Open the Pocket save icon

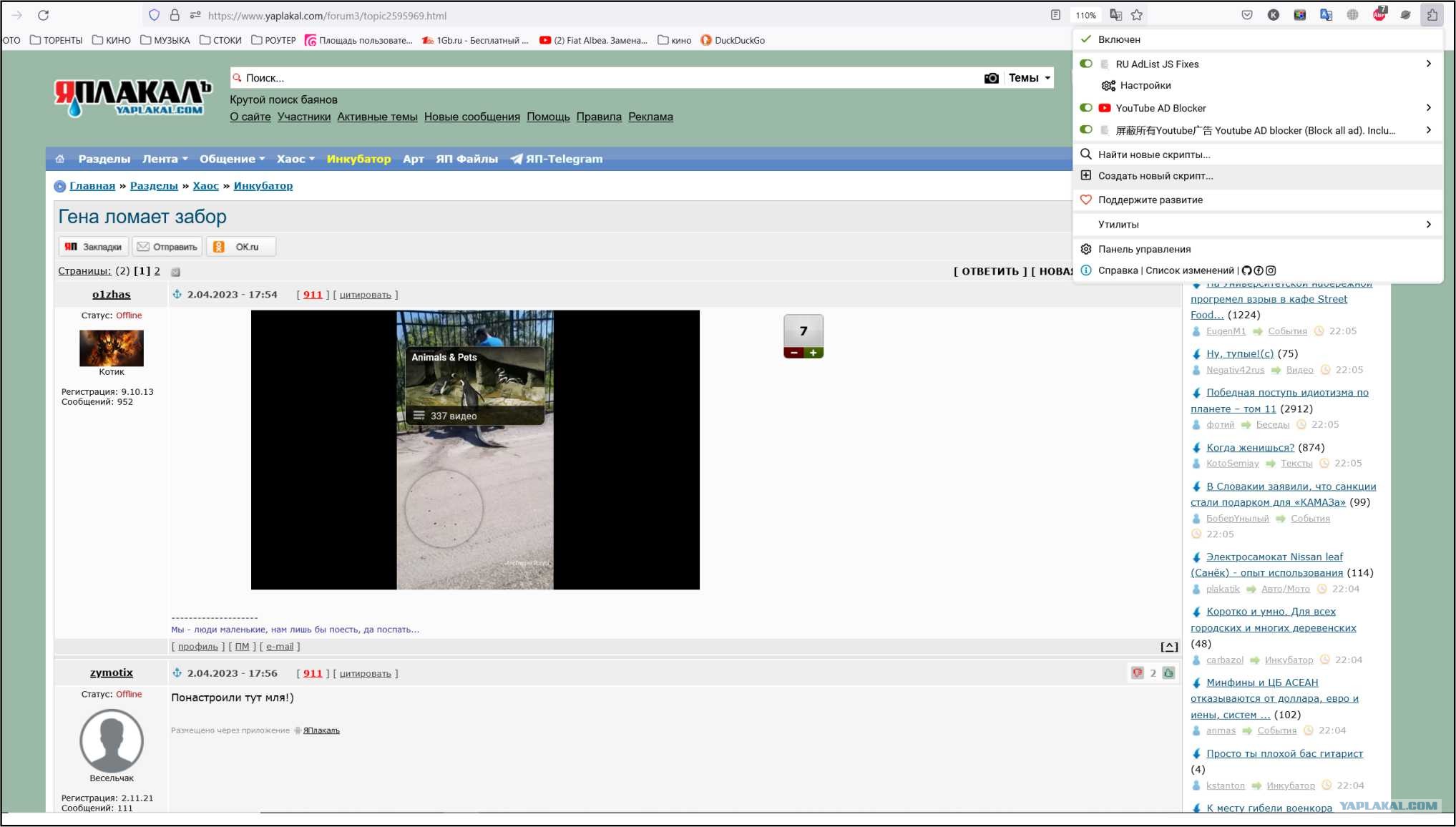pos(1247,15)
